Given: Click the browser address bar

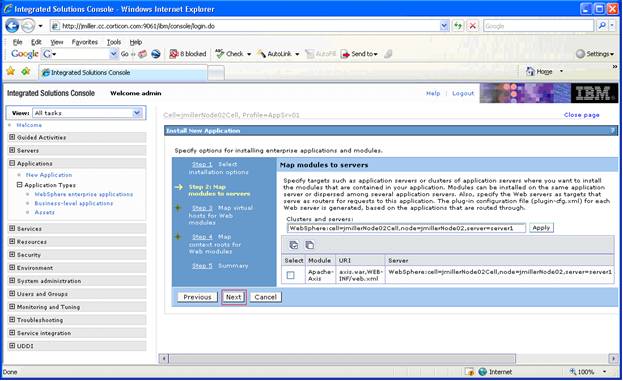Looking at the screenshot, I should [245, 26].
